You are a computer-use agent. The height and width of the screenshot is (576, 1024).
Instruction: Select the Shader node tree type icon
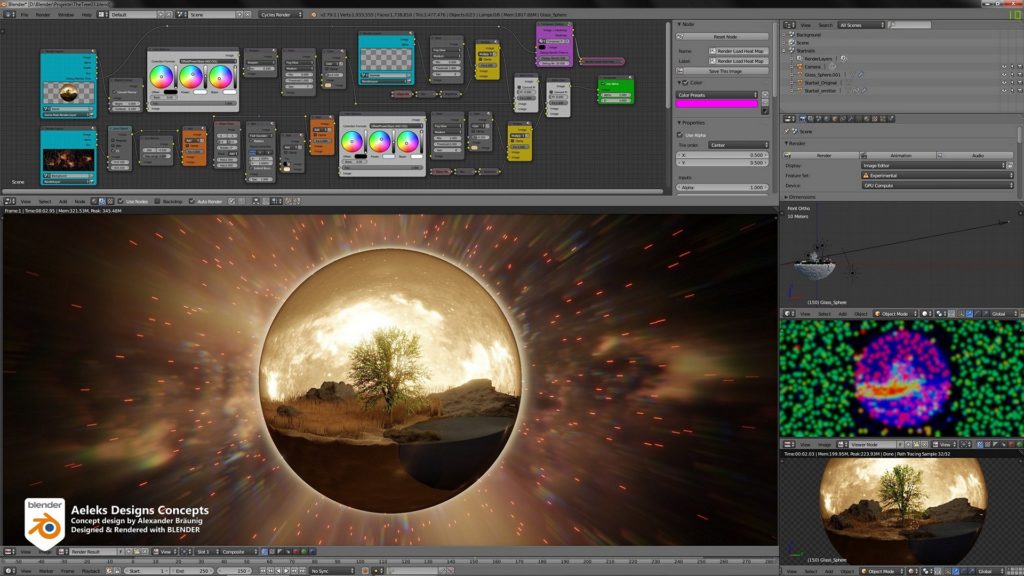(94, 201)
